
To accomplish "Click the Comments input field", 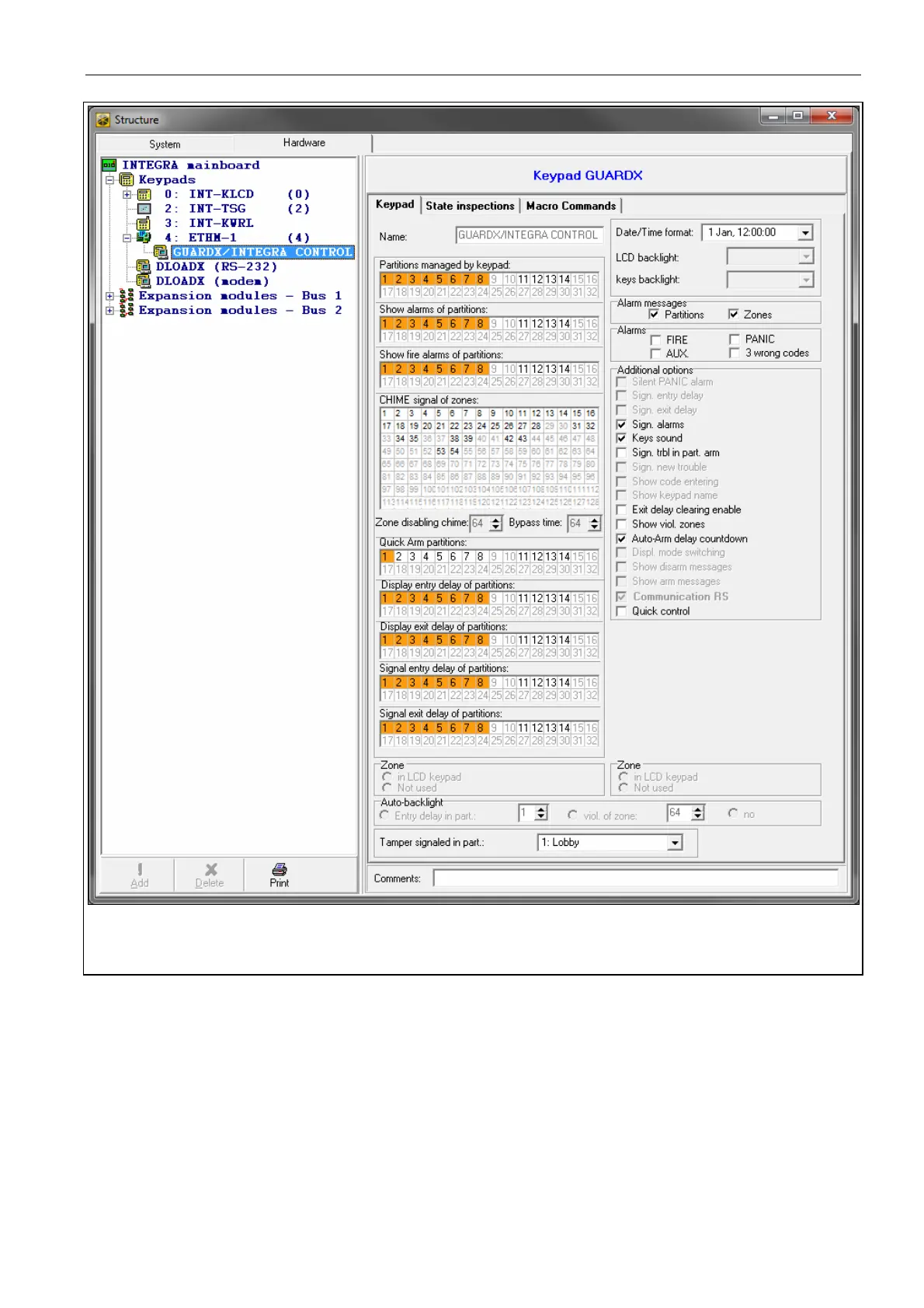I will click(x=634, y=878).
